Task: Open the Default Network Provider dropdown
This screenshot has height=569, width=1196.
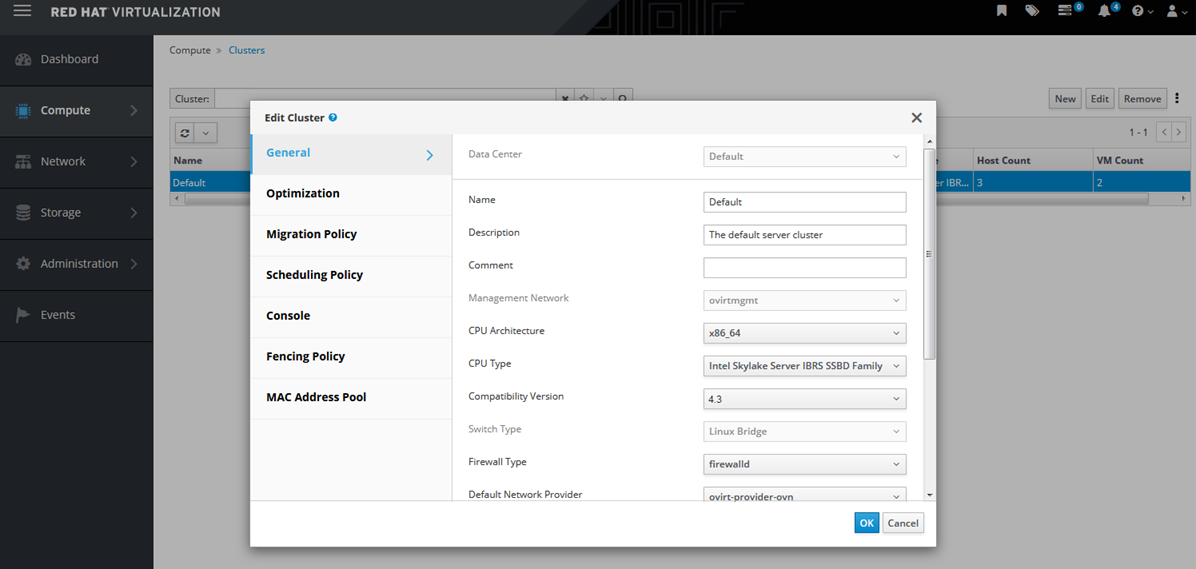Action: 805,494
